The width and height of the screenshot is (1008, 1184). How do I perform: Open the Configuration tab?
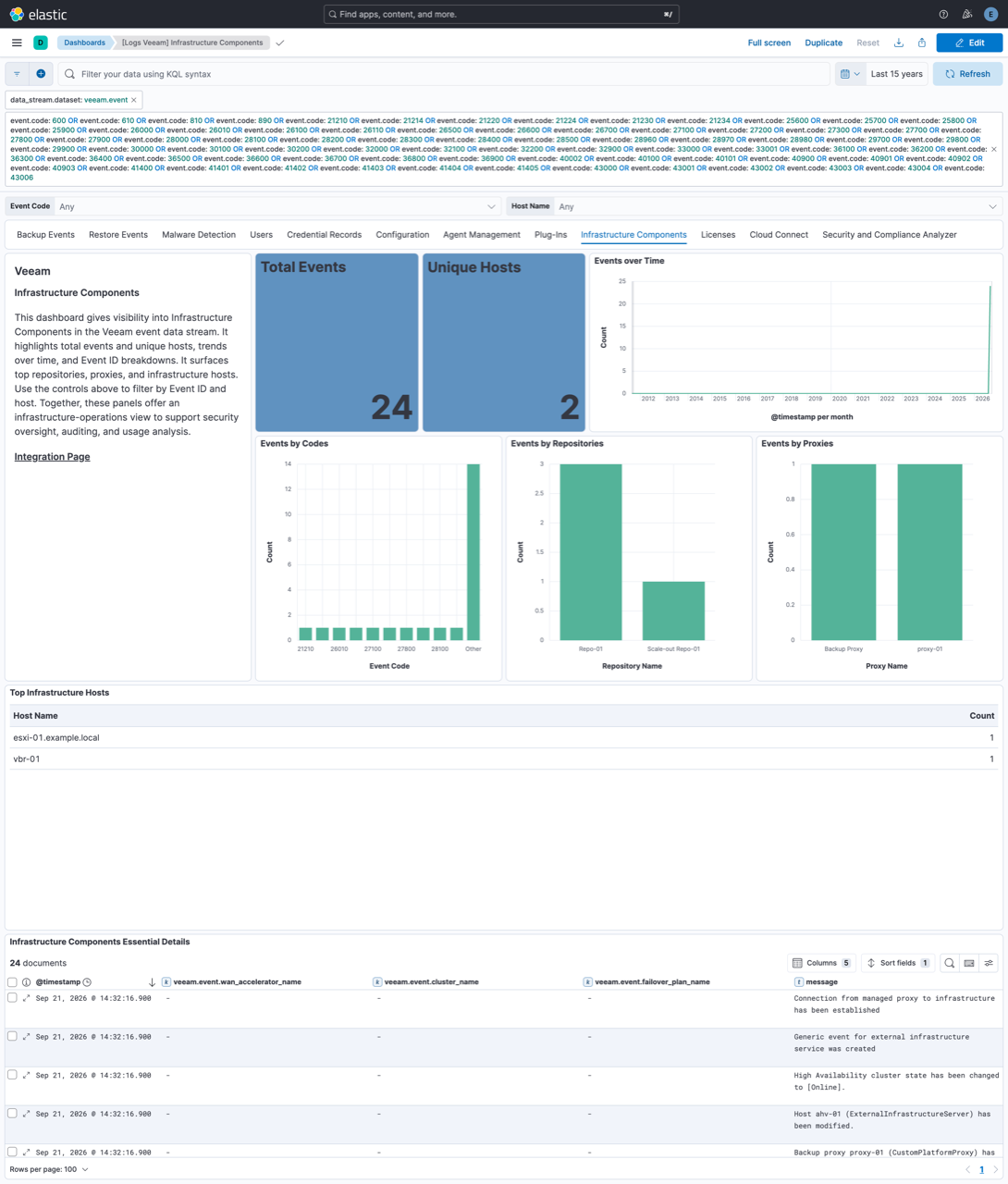click(402, 235)
